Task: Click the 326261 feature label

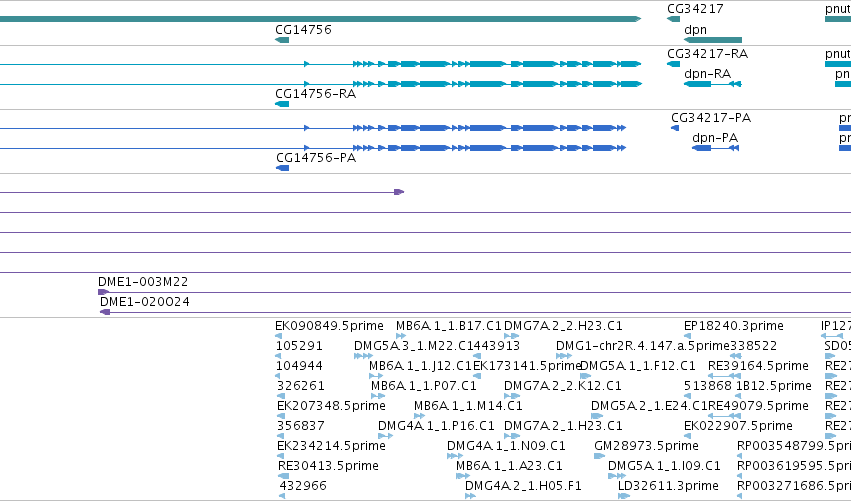Action: pyautogui.click(x=301, y=386)
